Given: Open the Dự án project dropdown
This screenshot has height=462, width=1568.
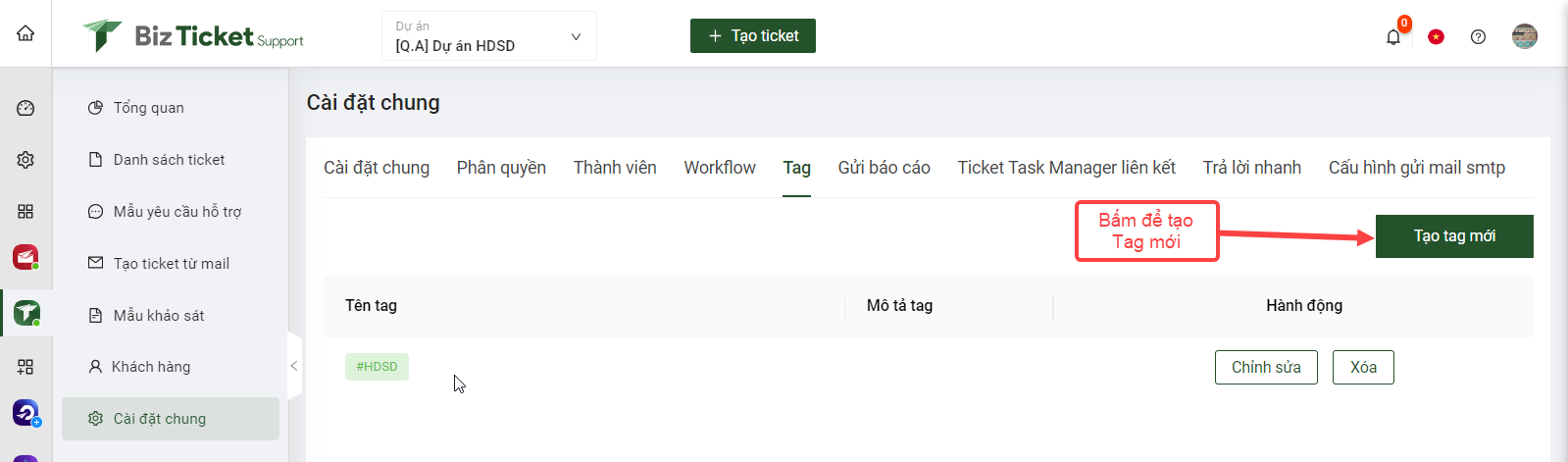Looking at the screenshot, I should (x=488, y=36).
